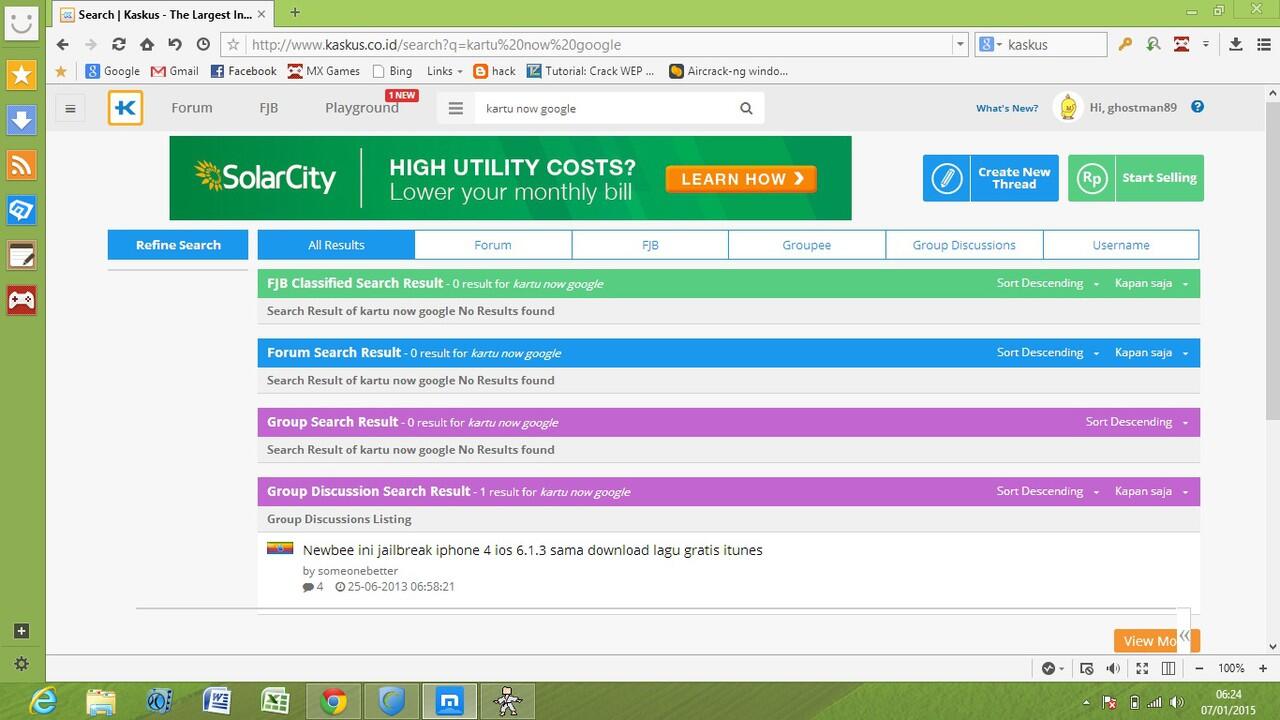Switch to the Group Discussions tab
Screen dimensions: 1280x720
[x=964, y=245]
